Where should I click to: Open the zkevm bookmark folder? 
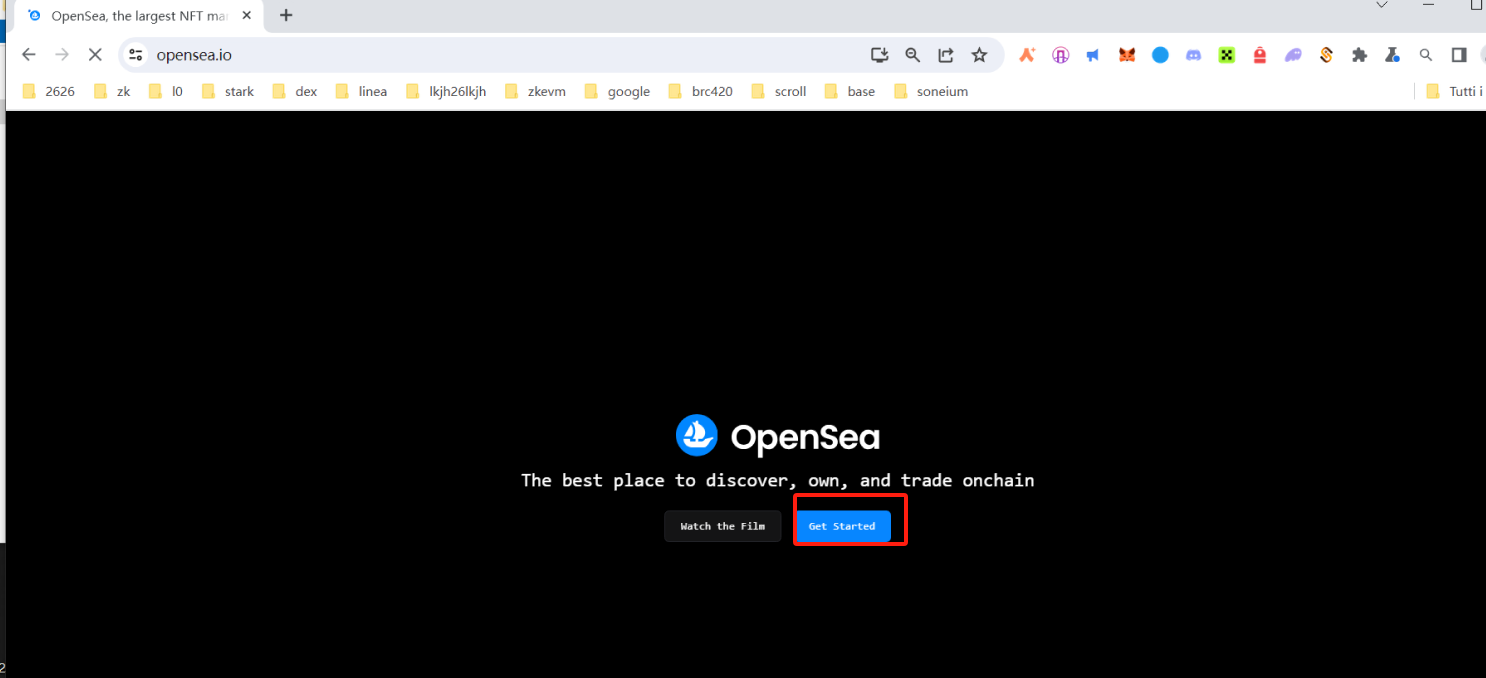(535, 91)
